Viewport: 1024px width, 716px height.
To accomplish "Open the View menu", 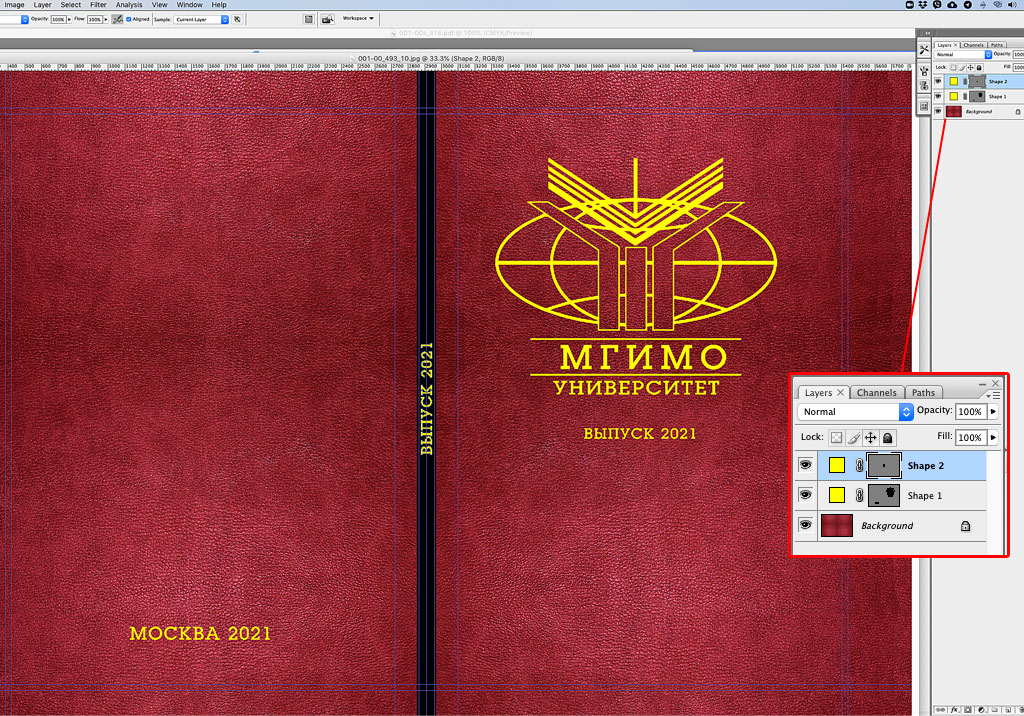I will pos(159,5).
